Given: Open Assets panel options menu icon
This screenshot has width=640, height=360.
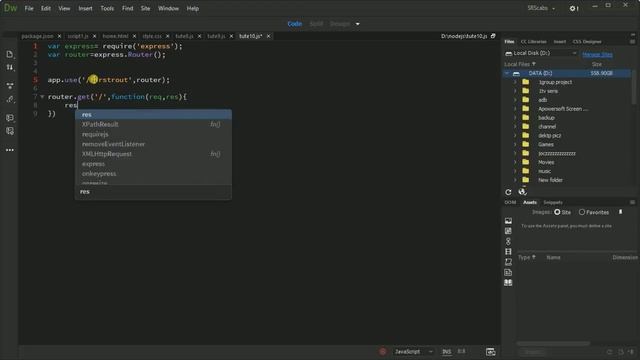Looking at the screenshot, I should click(x=632, y=202).
